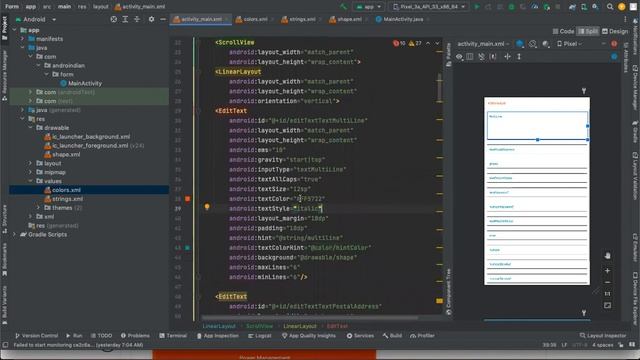Open the Terminal tool window
The width and height of the screenshot is (640, 360).
(x=173, y=336)
